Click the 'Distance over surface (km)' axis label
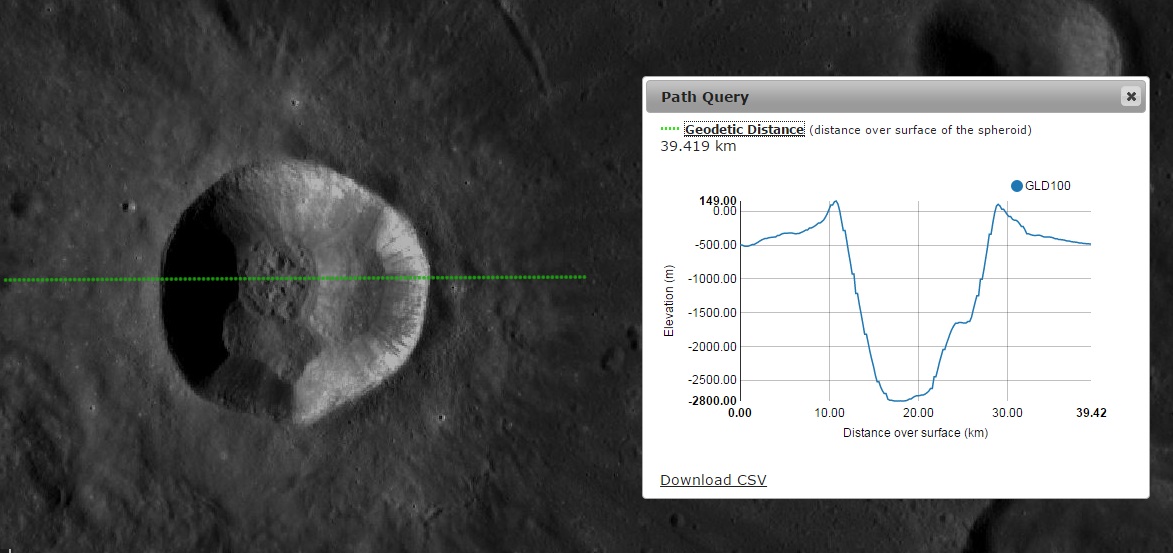The height and width of the screenshot is (553, 1173). click(915, 433)
